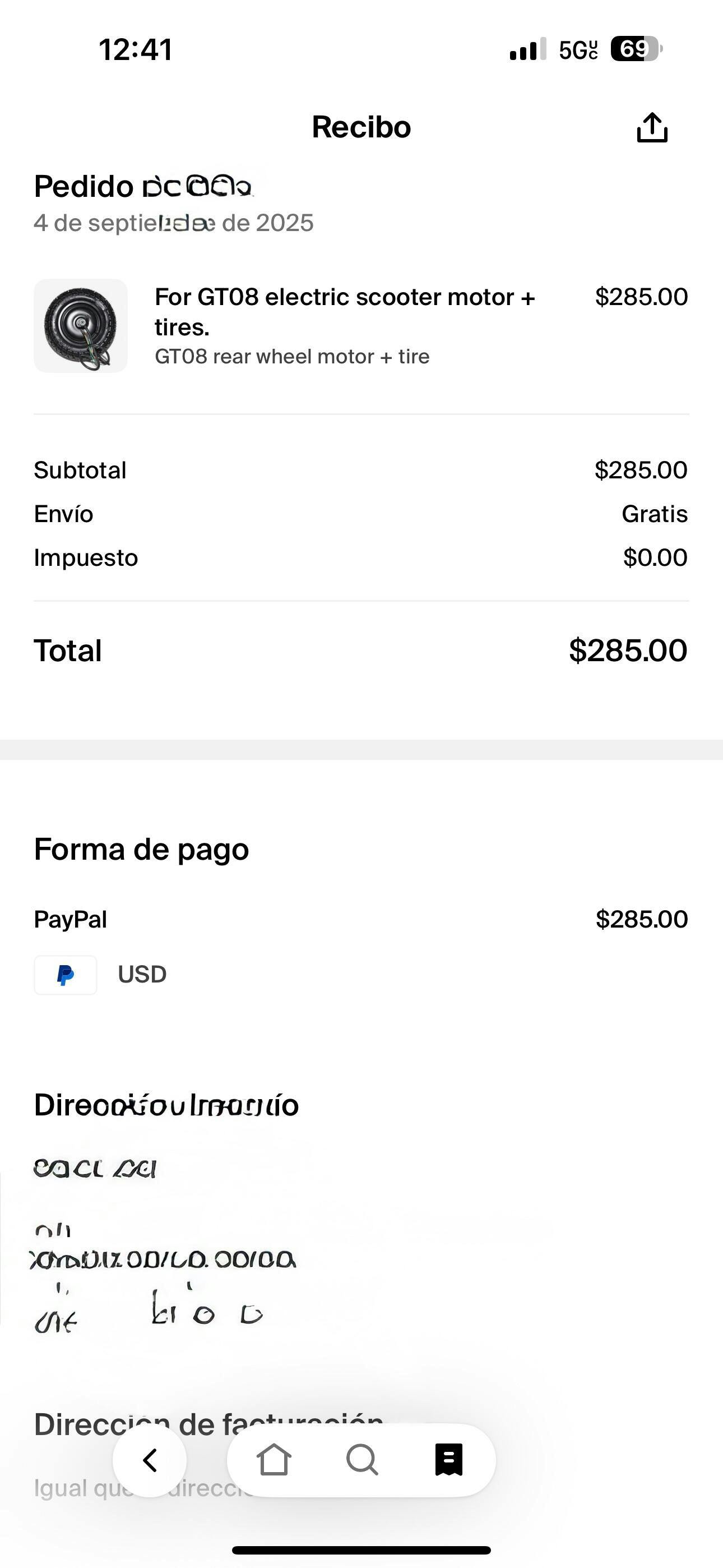This screenshot has height=1568, width=723.
Task: Open the search magnifier icon
Action: click(361, 1460)
